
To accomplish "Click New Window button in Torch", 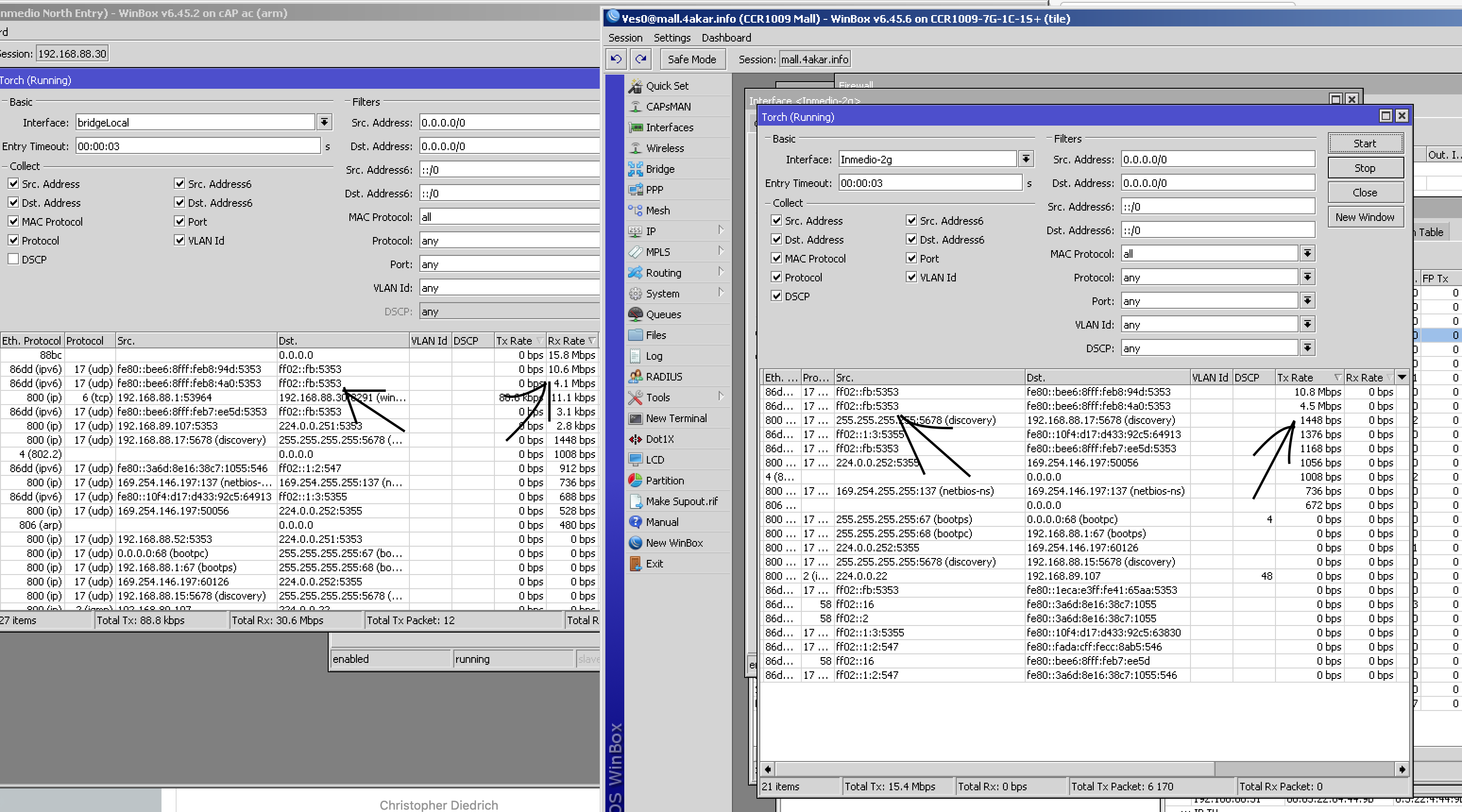I will tap(1365, 217).
